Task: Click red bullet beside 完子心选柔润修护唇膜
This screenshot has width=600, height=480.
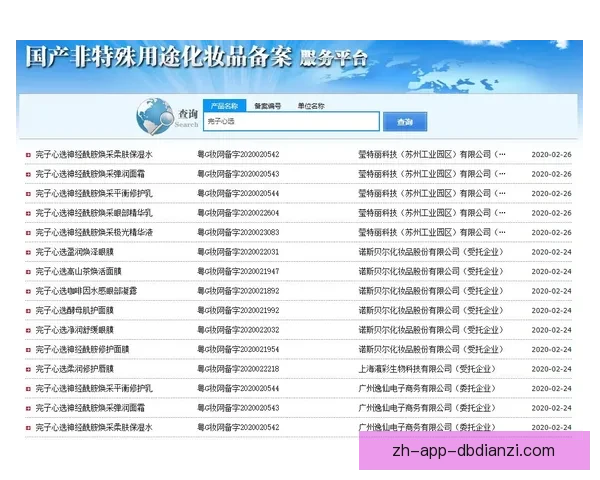Action: 28,369
